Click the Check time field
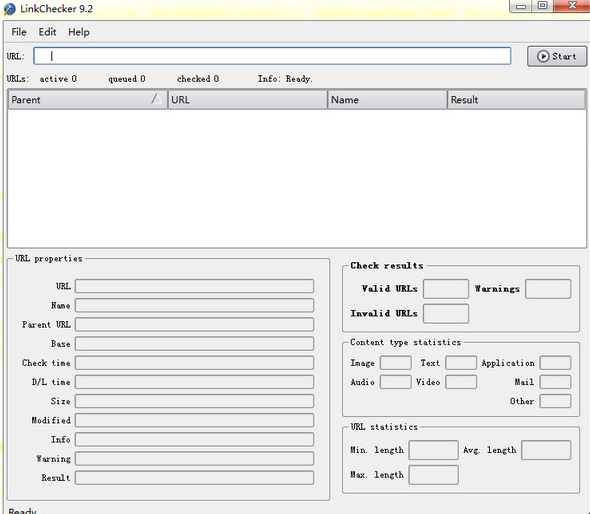The height and width of the screenshot is (514, 590). [194, 363]
